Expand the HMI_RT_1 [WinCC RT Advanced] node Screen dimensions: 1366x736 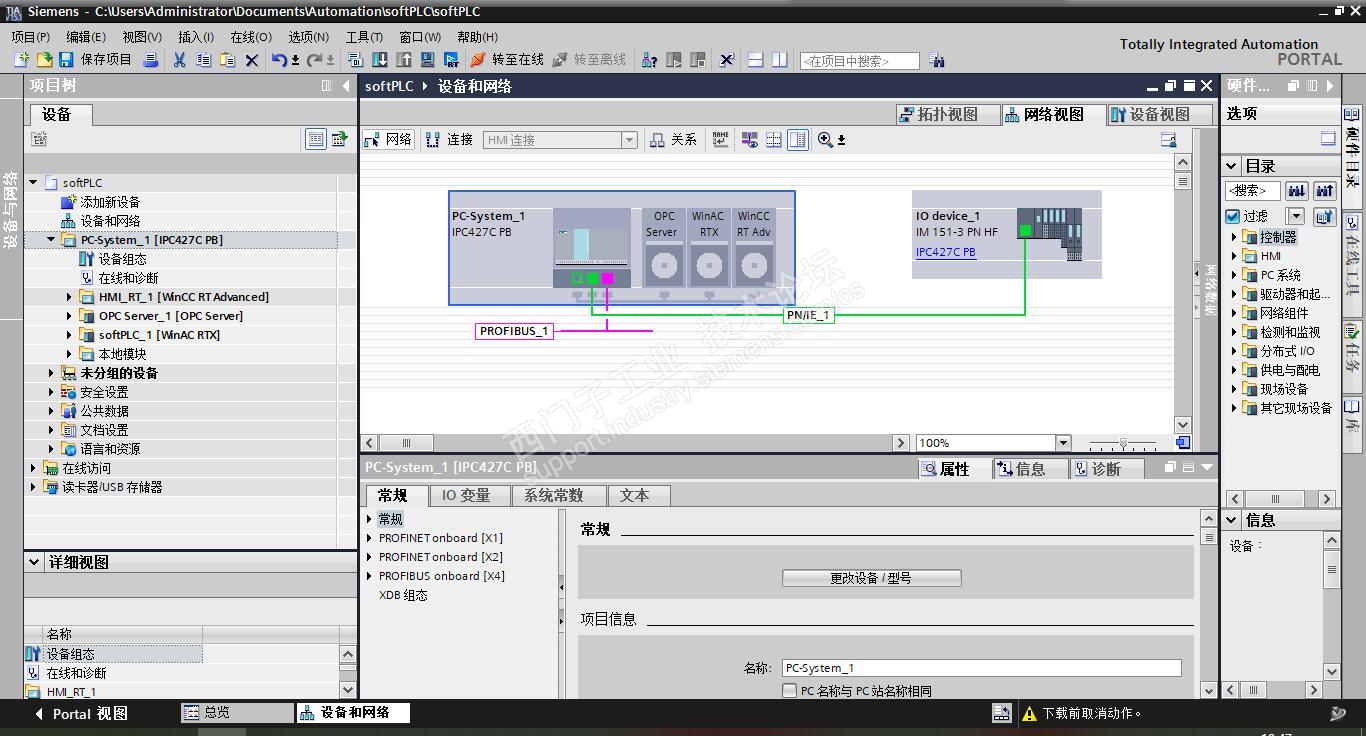[70, 297]
